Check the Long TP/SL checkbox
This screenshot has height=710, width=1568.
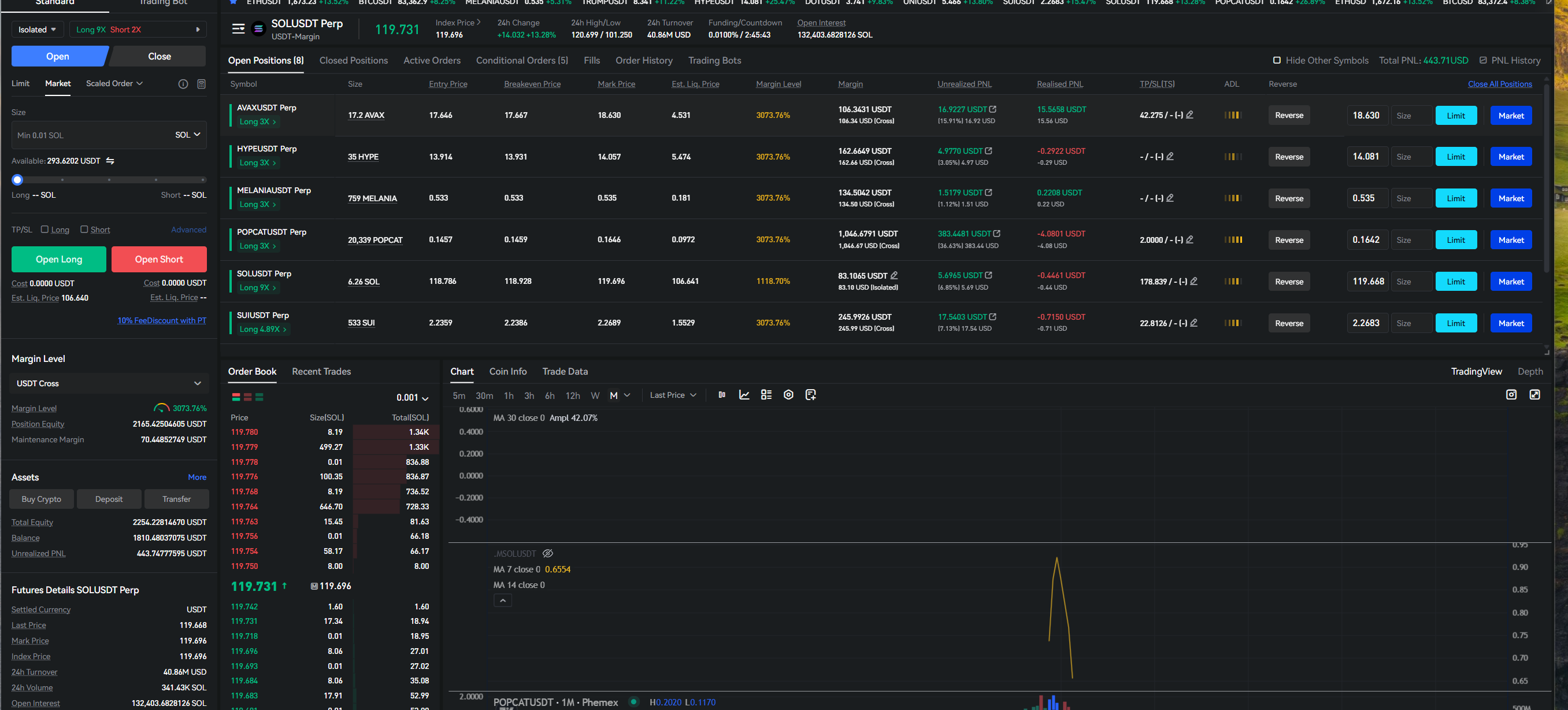45,230
